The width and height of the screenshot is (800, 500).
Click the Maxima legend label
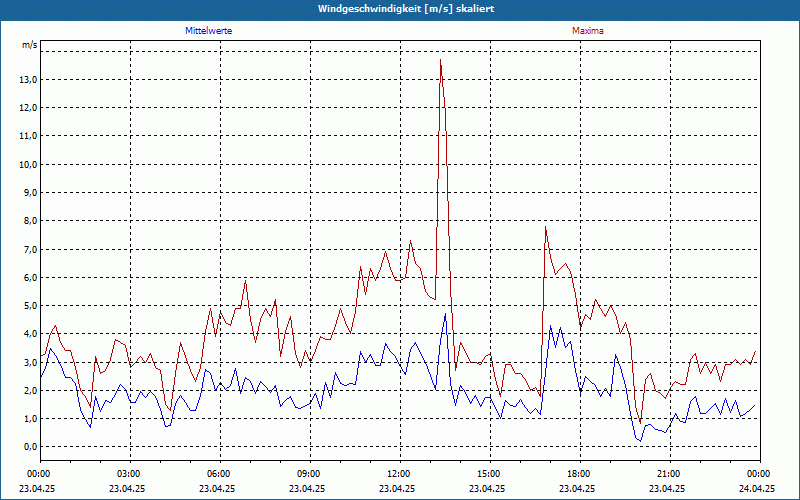588,31
